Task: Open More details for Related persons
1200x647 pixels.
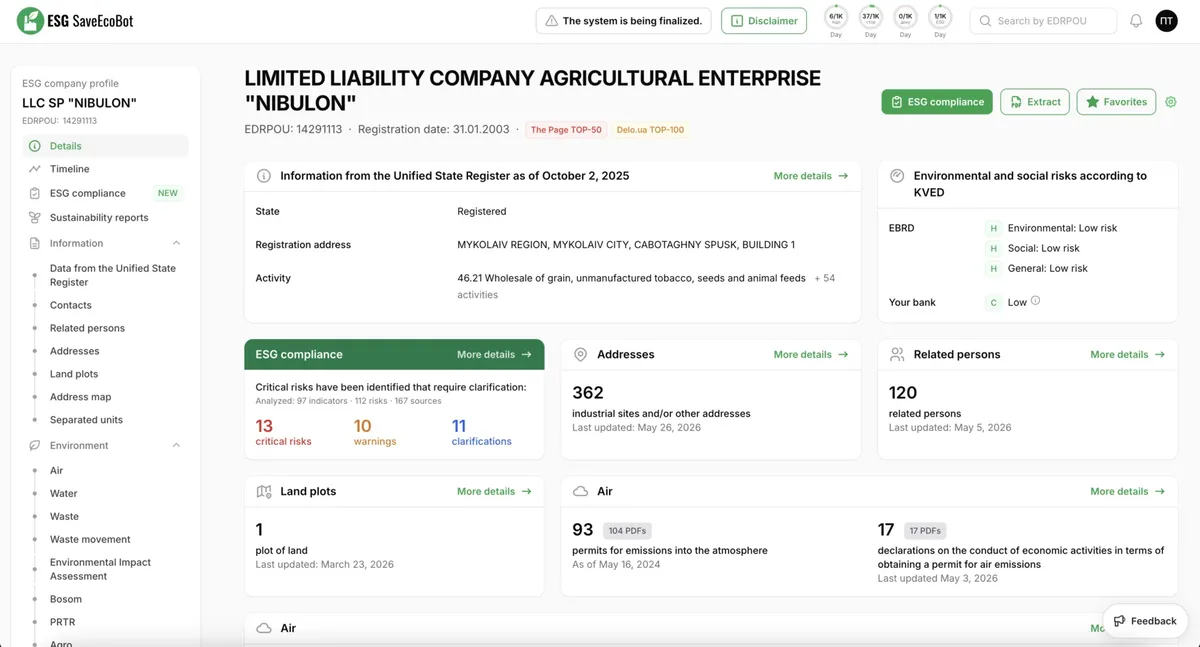Action: 1128,354
